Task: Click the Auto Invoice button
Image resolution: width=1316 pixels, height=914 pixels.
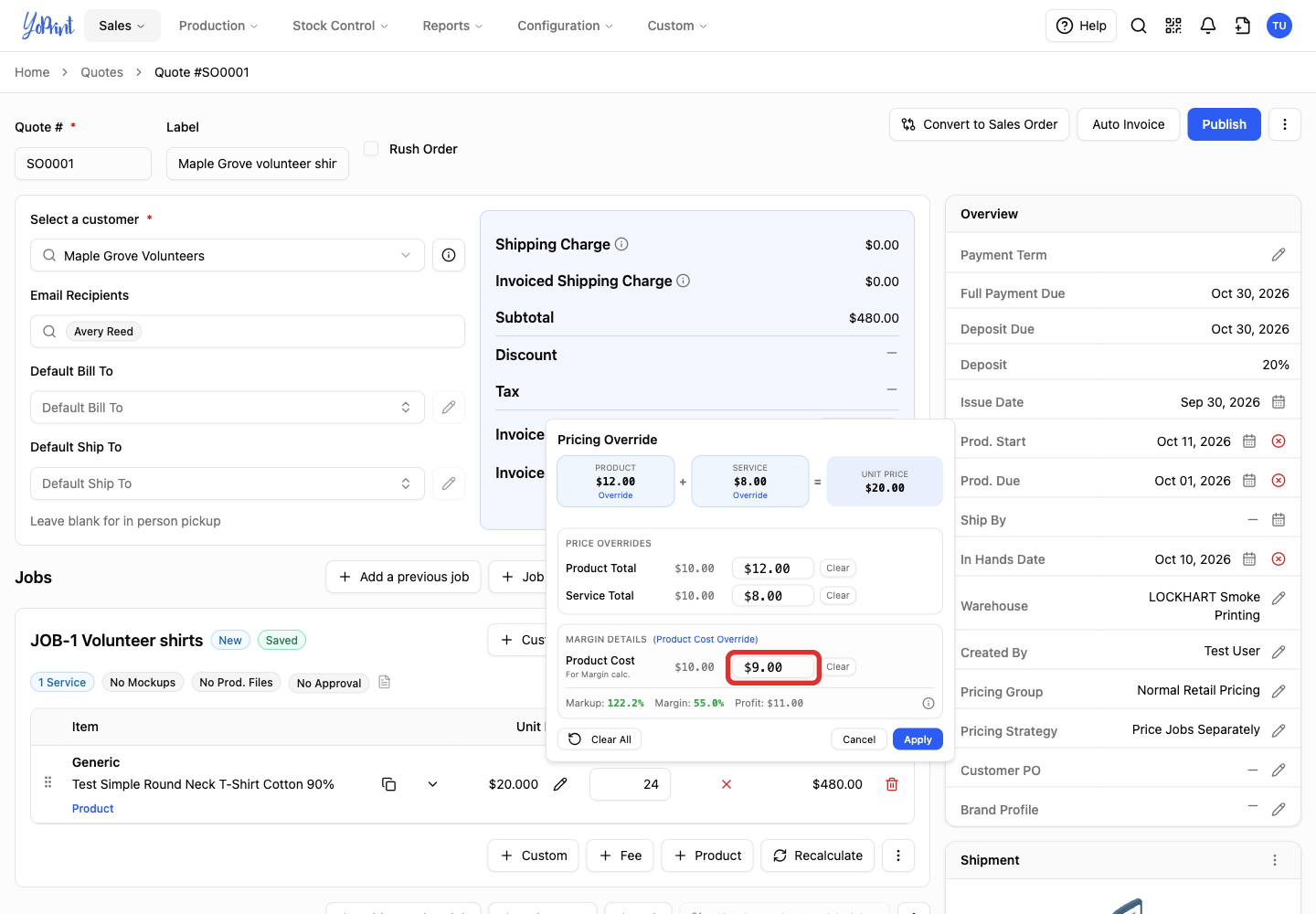Action: tap(1129, 124)
